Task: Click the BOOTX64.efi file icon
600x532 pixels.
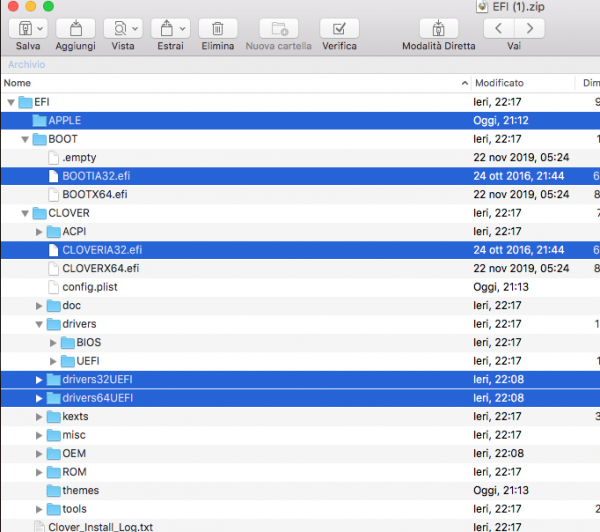Action: coord(54,194)
